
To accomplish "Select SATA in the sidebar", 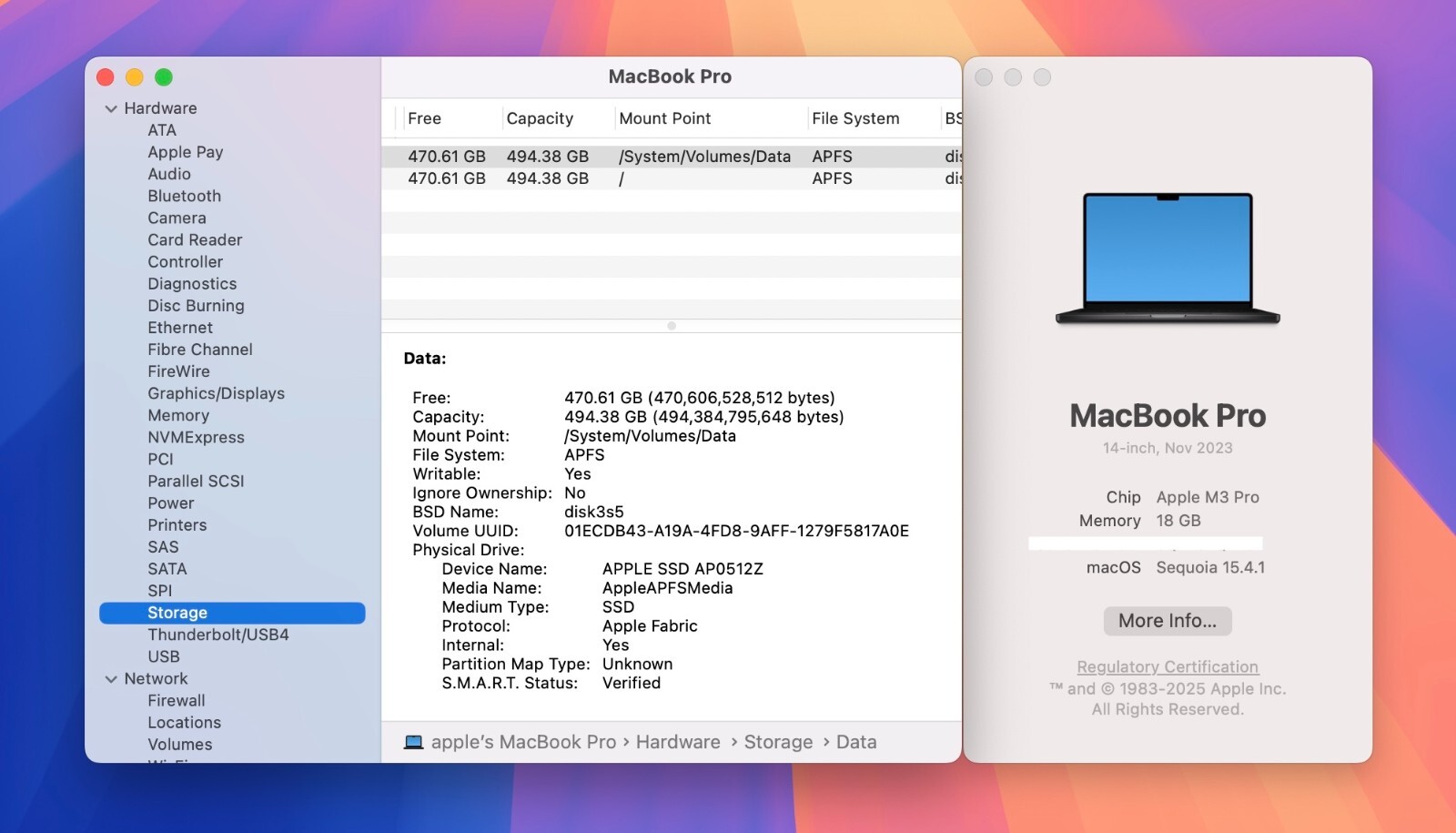I will 167,569.
